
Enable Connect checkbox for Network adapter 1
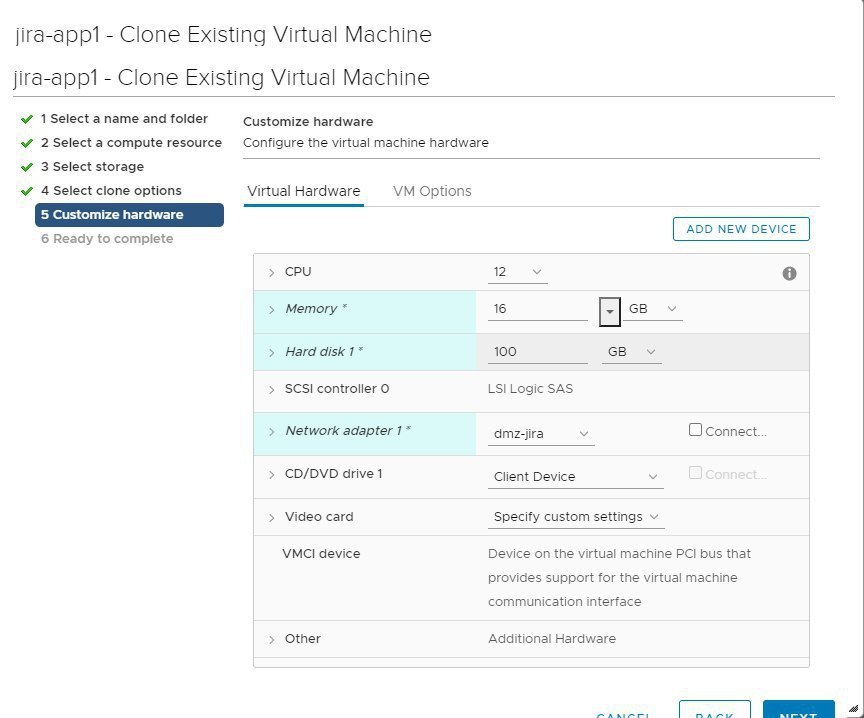[x=695, y=430]
